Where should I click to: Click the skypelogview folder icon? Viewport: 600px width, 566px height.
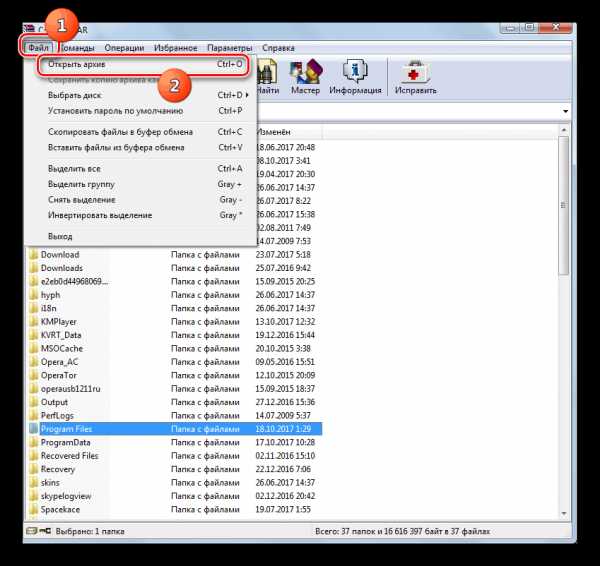click(34, 496)
